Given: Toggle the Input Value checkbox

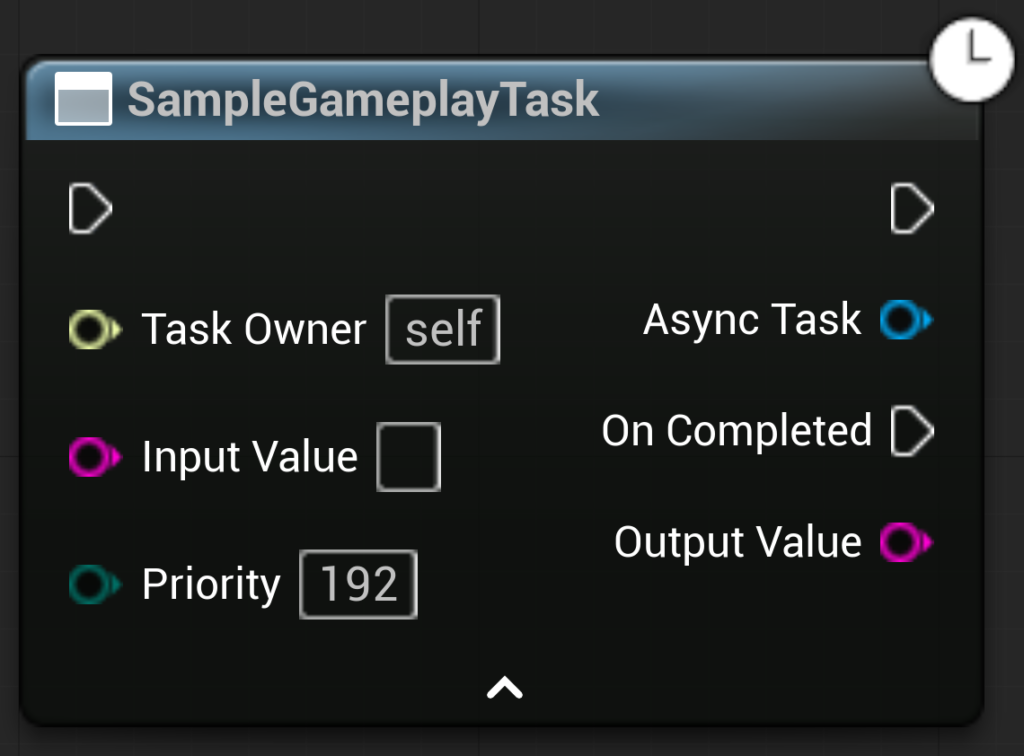Looking at the screenshot, I should 408,457.
